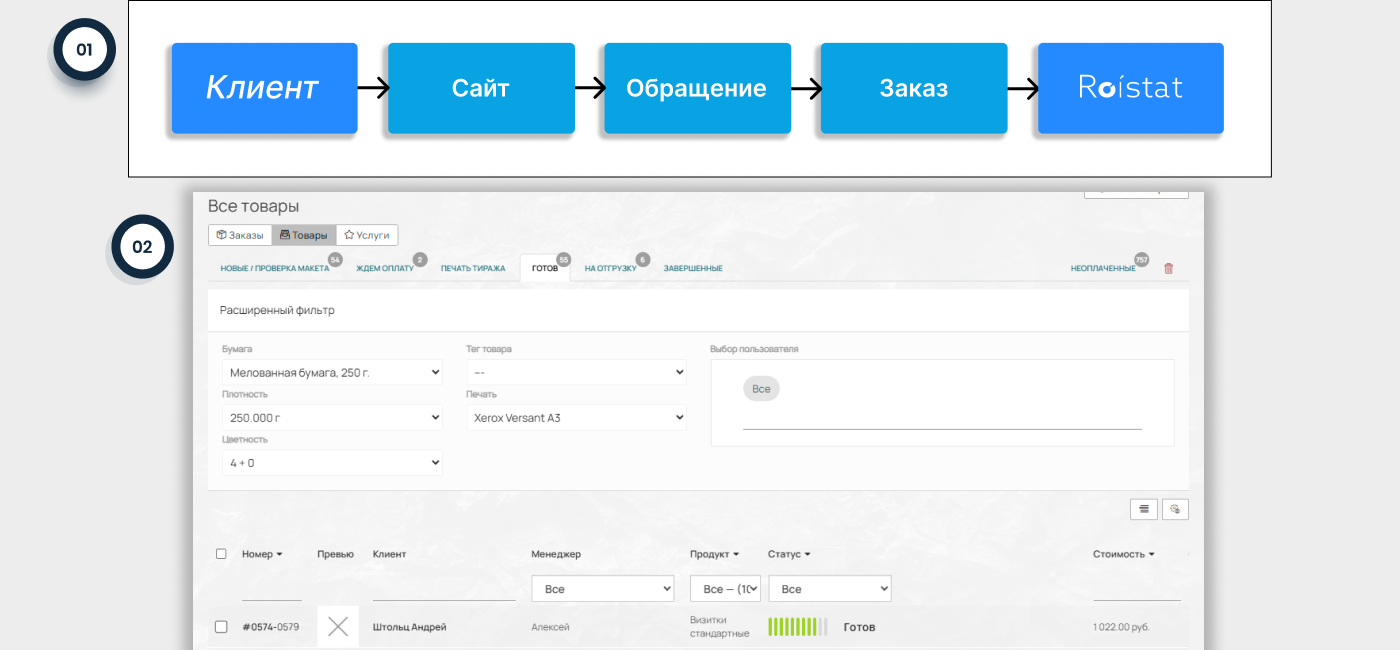Click the Roistat box in the flow diagram
The width and height of the screenshot is (1400, 650).
point(1131,88)
